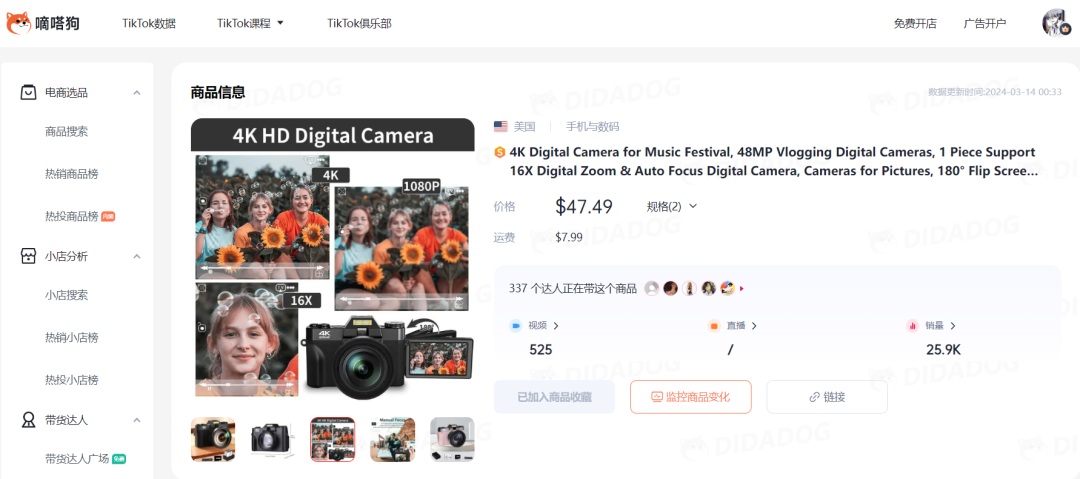Select the pink camera thumbnail
Screen dimensions: 1080x479
coord(452,439)
